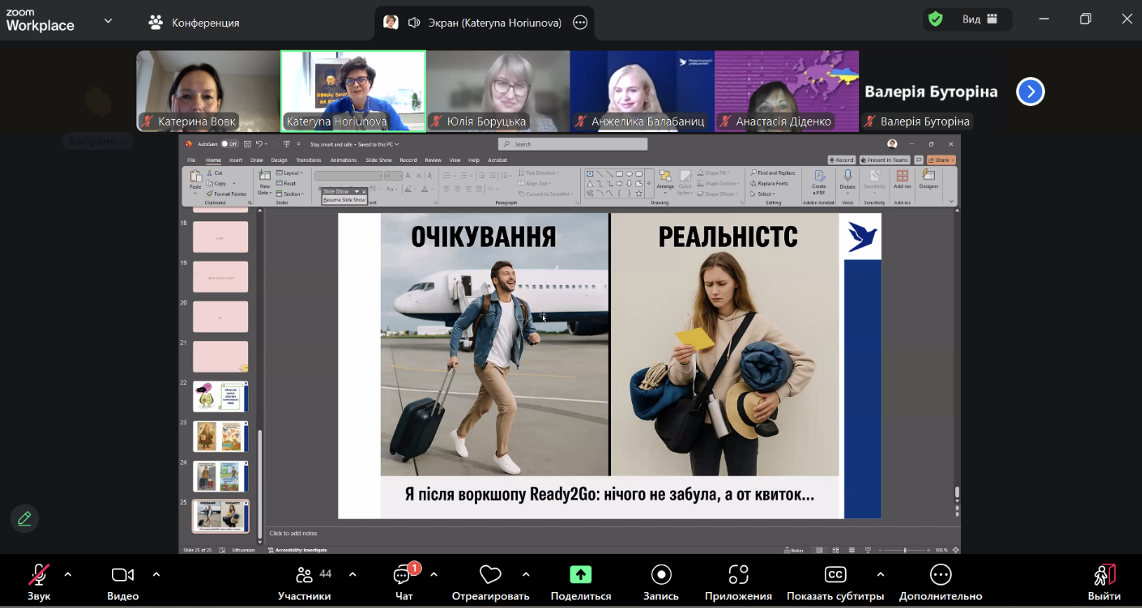The width and height of the screenshot is (1142, 608).
Task: Toggle camera with Видео button
Action: click(x=122, y=576)
